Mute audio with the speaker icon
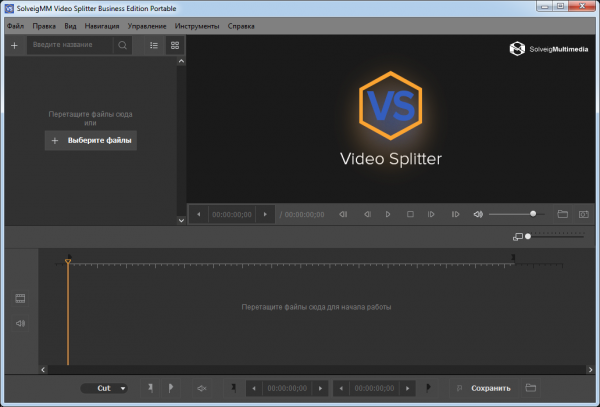Screen dimensions: 600x407 click(x=478, y=214)
